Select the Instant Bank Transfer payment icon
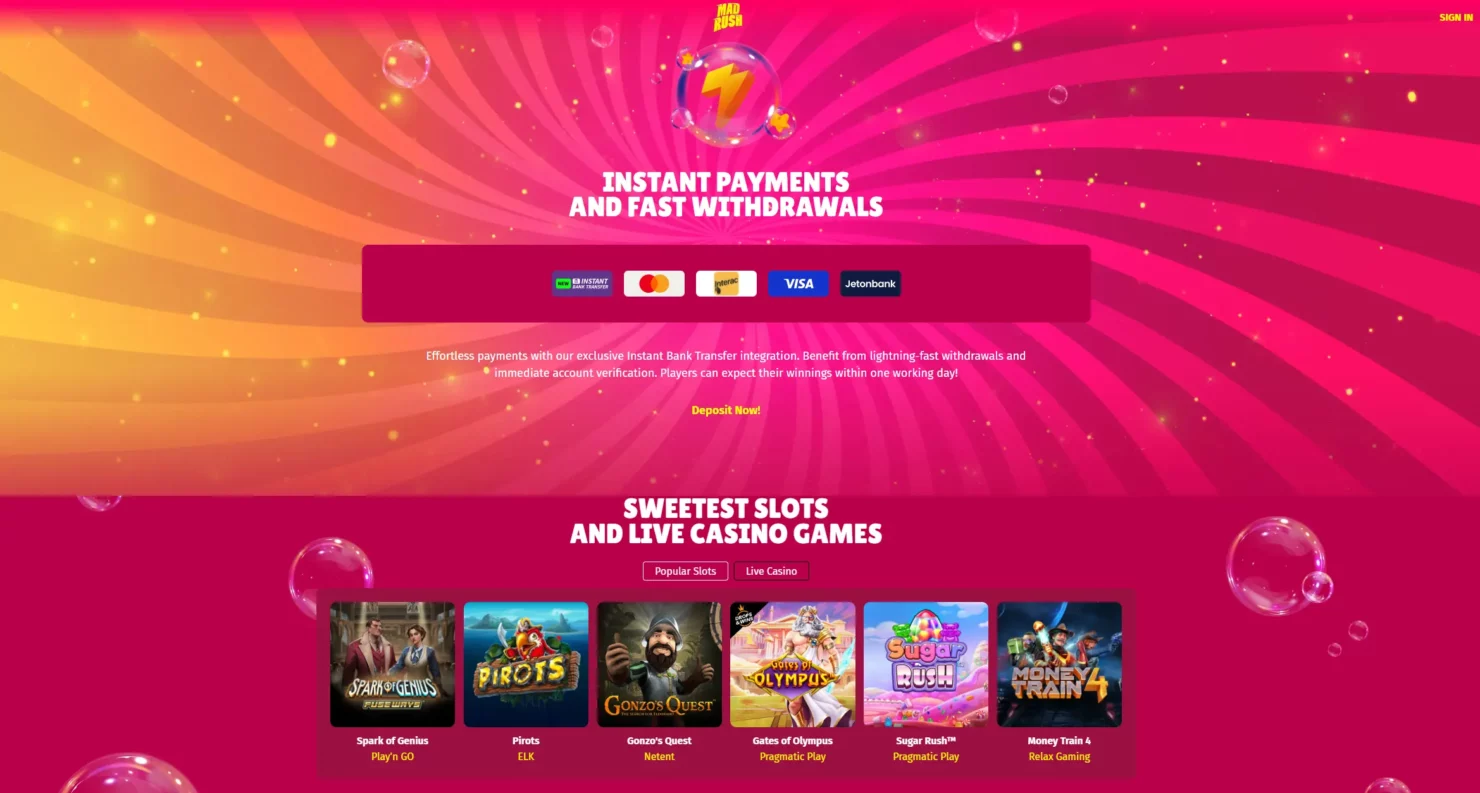This screenshot has width=1480, height=793. click(582, 284)
